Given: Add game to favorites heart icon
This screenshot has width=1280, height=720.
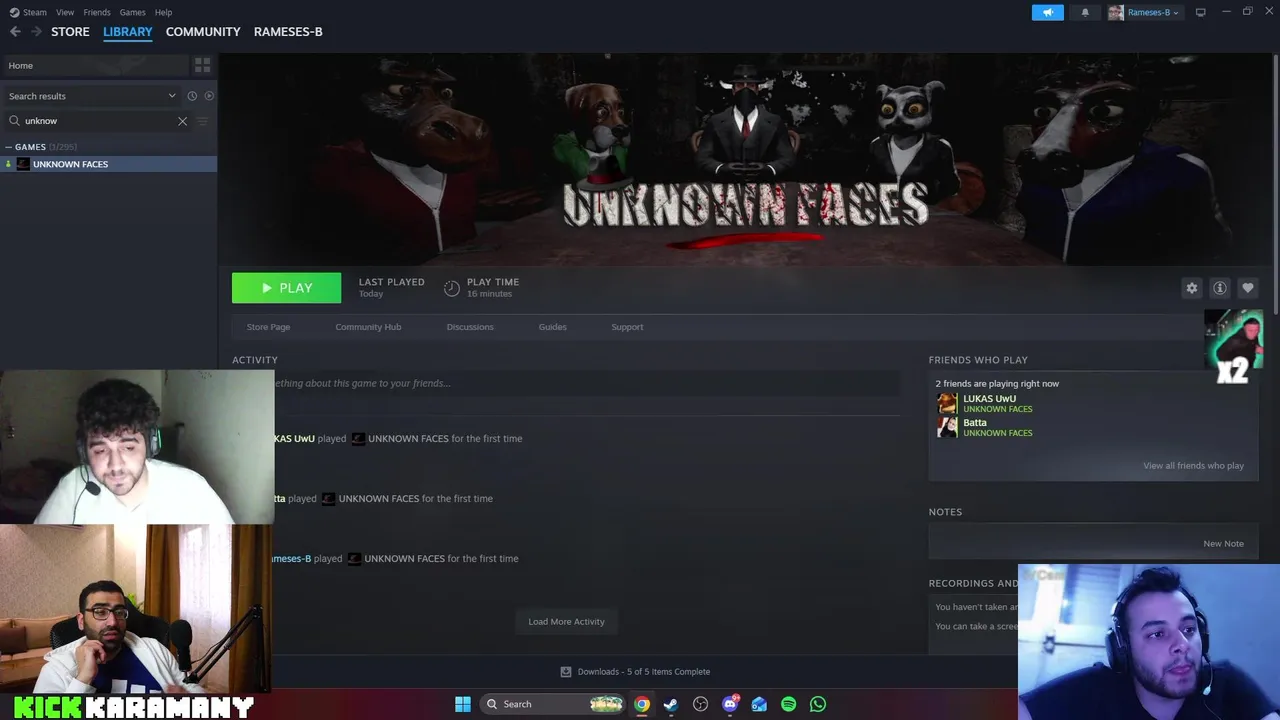Looking at the screenshot, I should 1248,288.
